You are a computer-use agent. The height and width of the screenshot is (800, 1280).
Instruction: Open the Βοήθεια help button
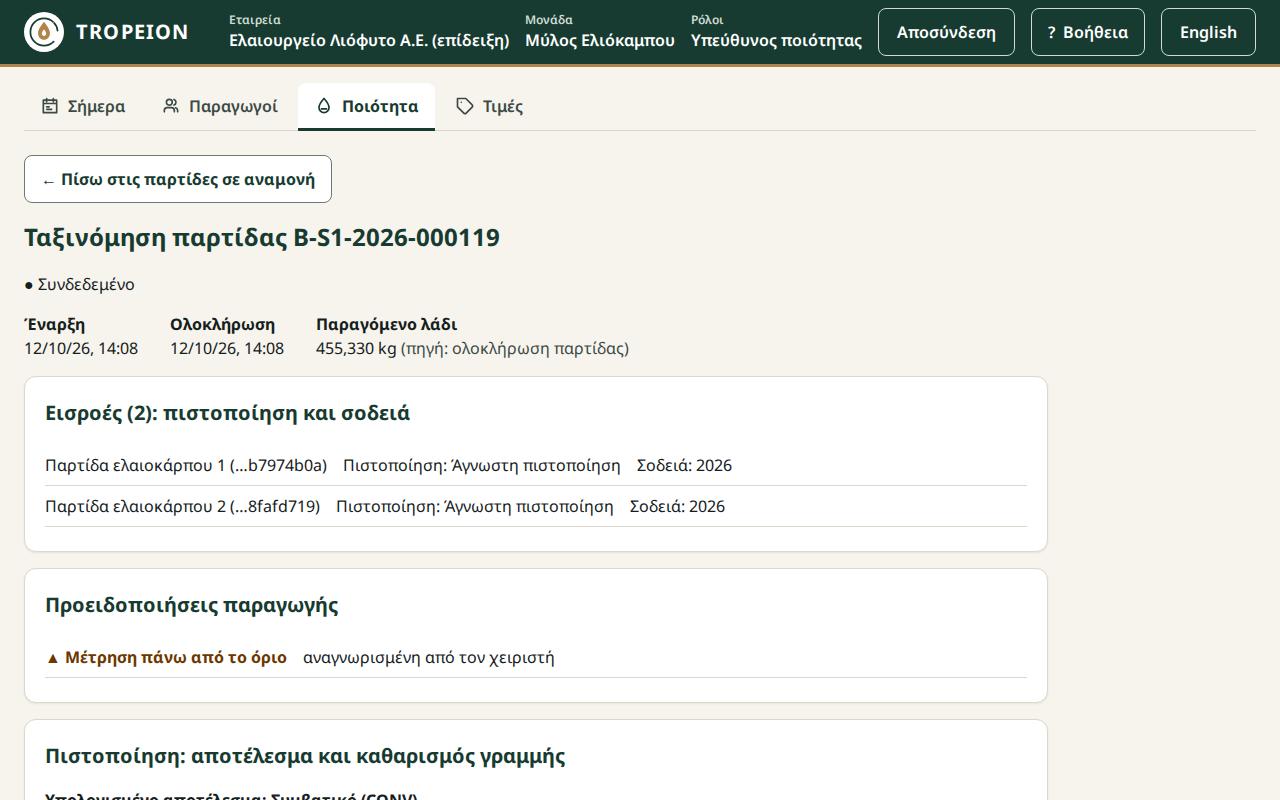[1088, 32]
